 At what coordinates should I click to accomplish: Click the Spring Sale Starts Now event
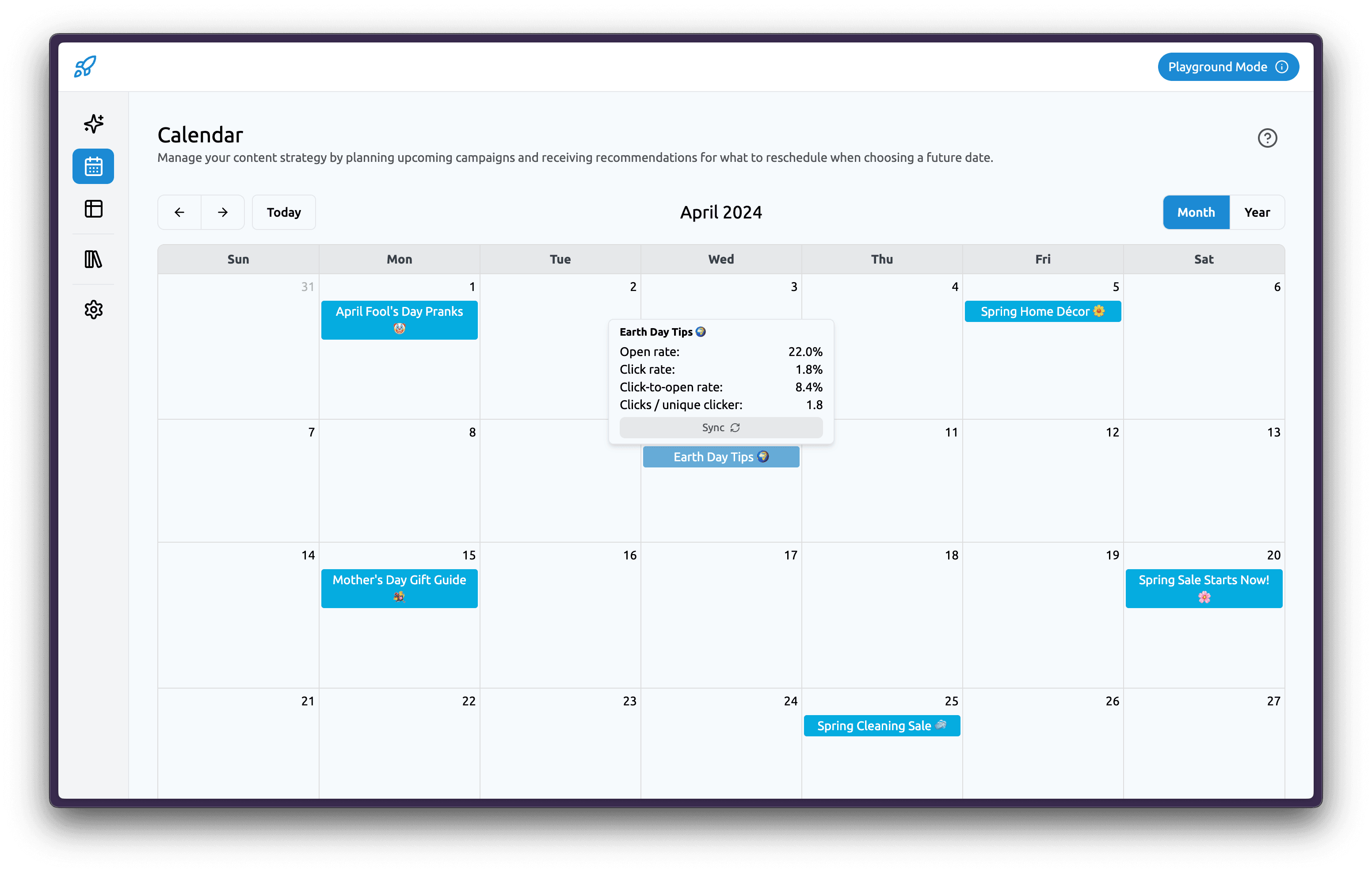click(x=1203, y=588)
